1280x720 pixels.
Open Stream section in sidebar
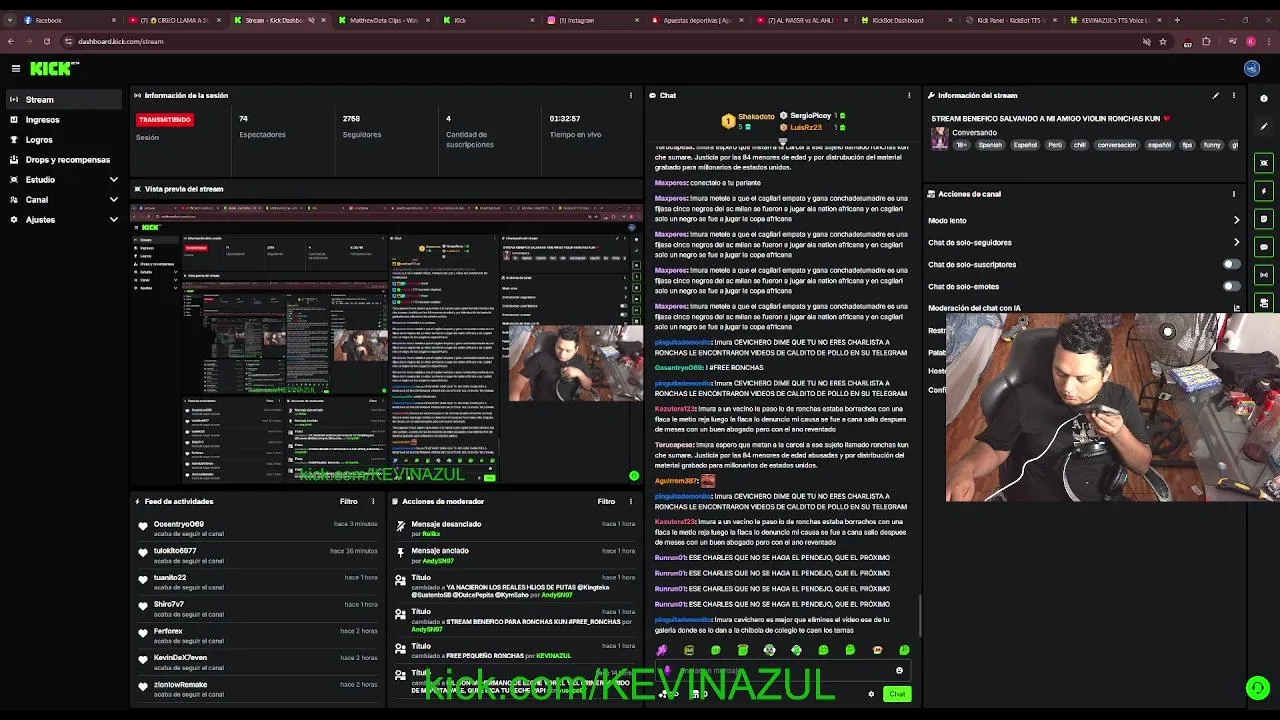pos(64,99)
